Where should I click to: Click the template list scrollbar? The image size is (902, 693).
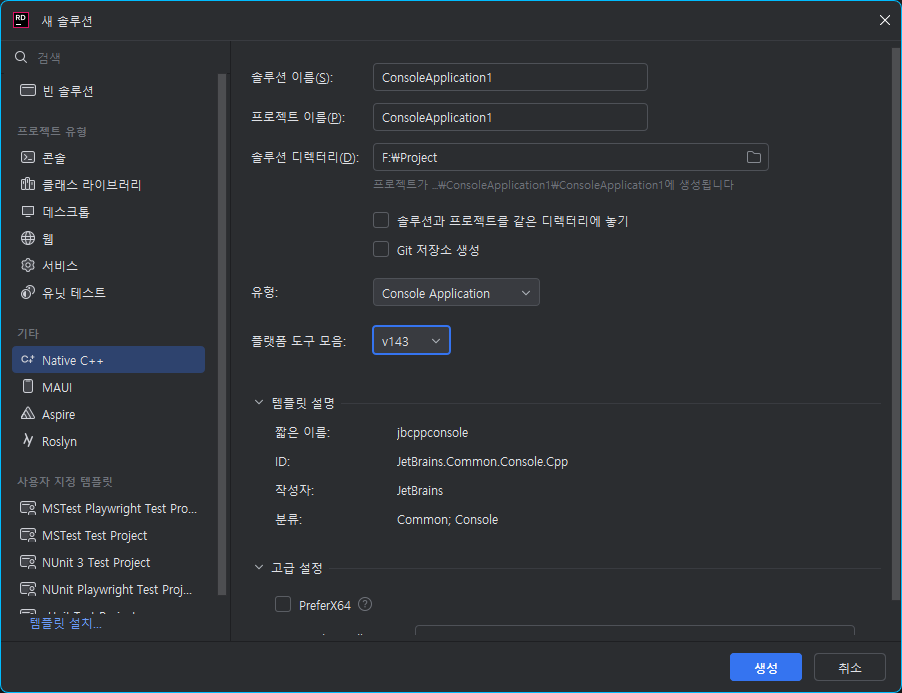pos(222,334)
